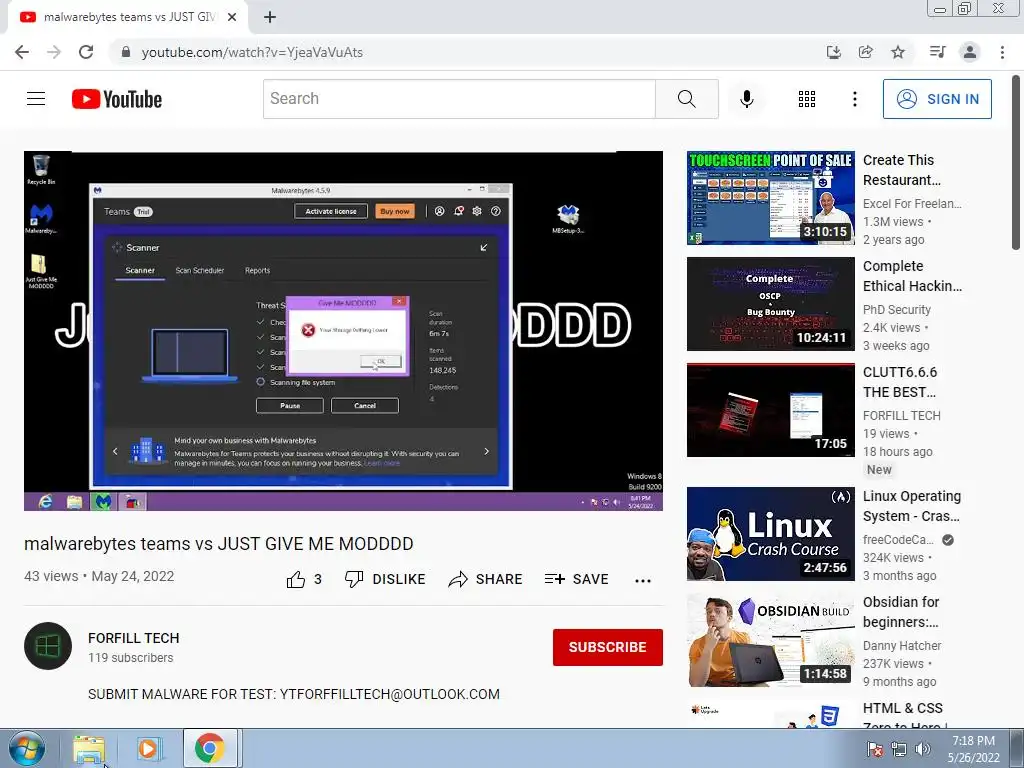Viewport: 1024px width, 768px height.
Task: Click the magnifier search button
Action: [686, 99]
